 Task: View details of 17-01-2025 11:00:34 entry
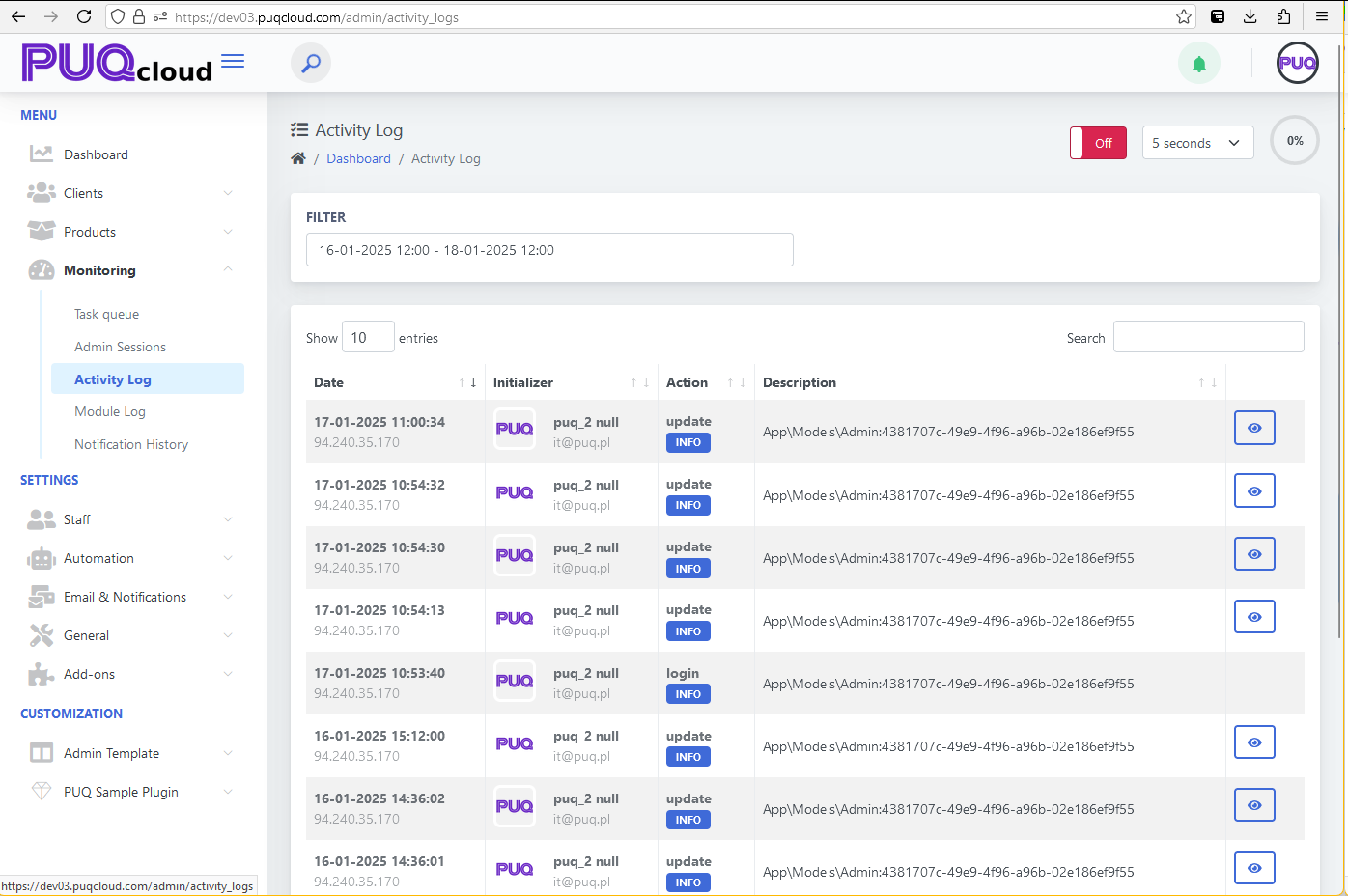[x=1254, y=428]
